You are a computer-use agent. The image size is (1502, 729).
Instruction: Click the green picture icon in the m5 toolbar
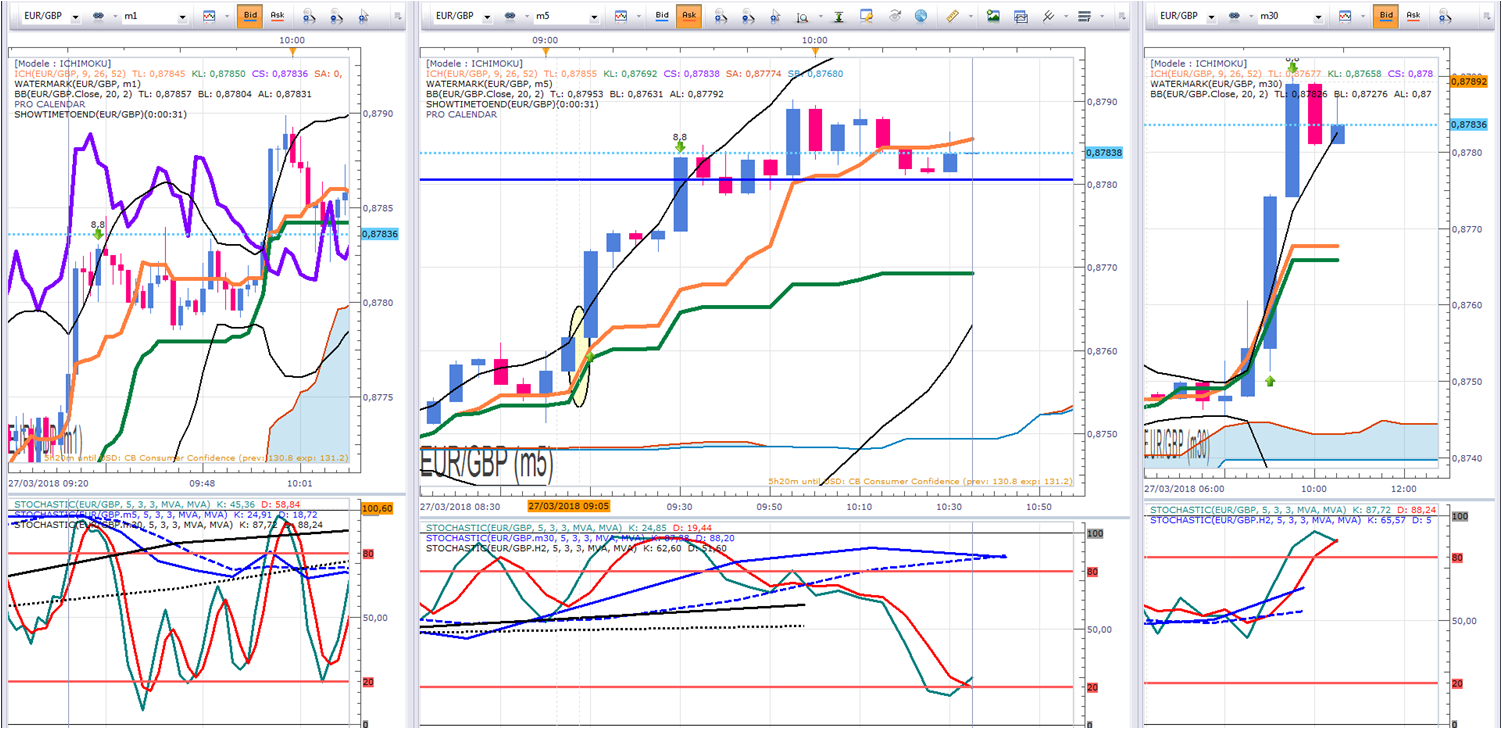pyautogui.click(x=993, y=16)
